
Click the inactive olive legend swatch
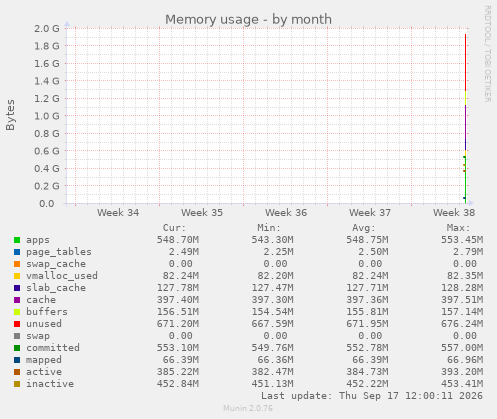coord(17,384)
